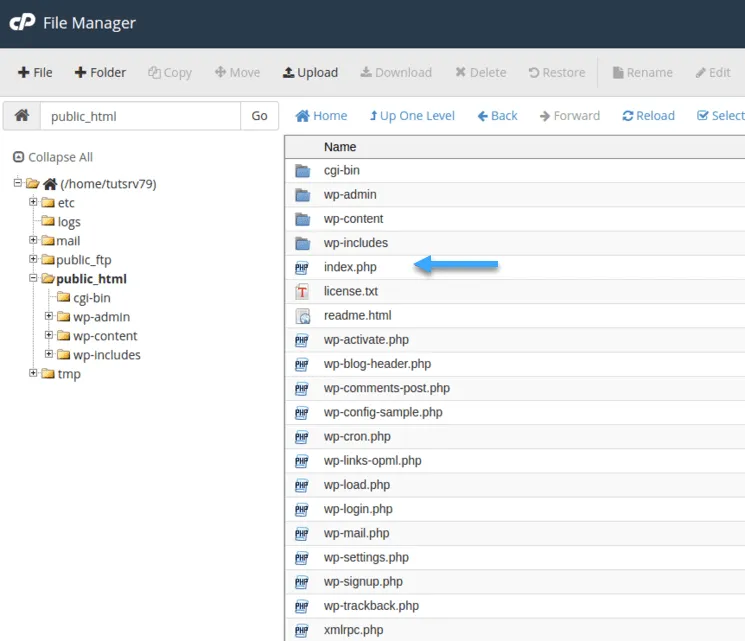The height and width of the screenshot is (641, 745).
Task: Click the Rename toolbar button
Action: [642, 72]
